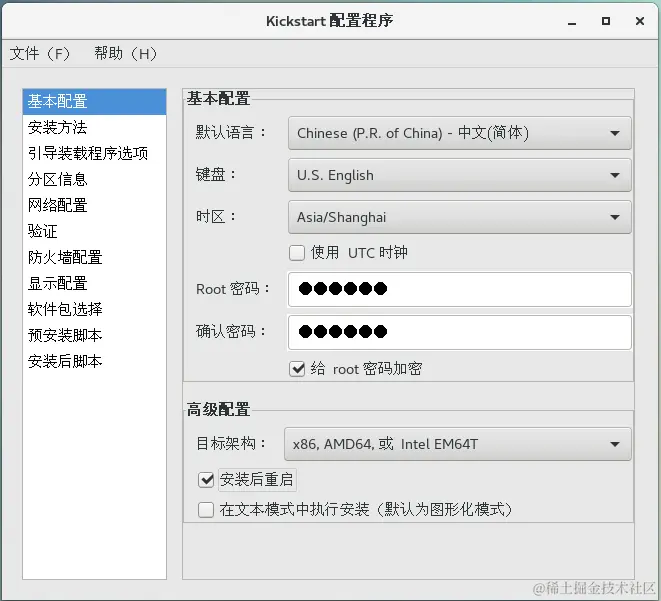
Task: Go to the 安装后脚本 section
Action: [94, 361]
